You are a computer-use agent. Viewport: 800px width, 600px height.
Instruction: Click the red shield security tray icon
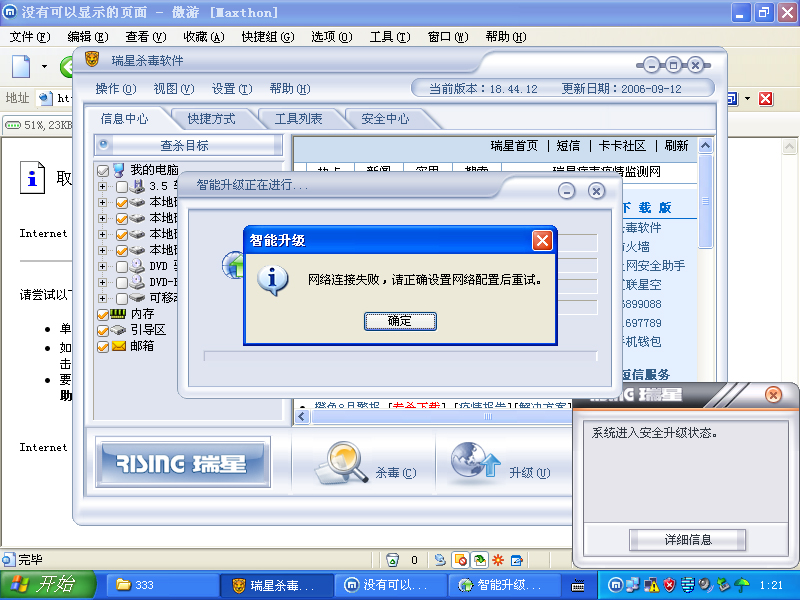pos(669,585)
